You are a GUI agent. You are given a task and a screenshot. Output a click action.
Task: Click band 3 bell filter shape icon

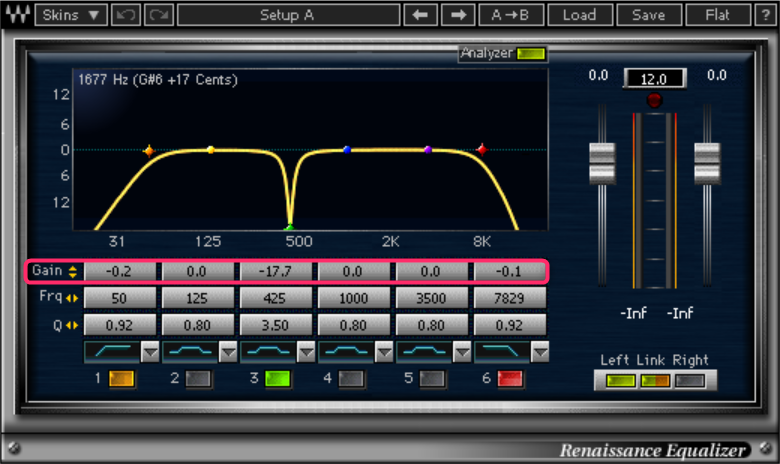coord(268,352)
